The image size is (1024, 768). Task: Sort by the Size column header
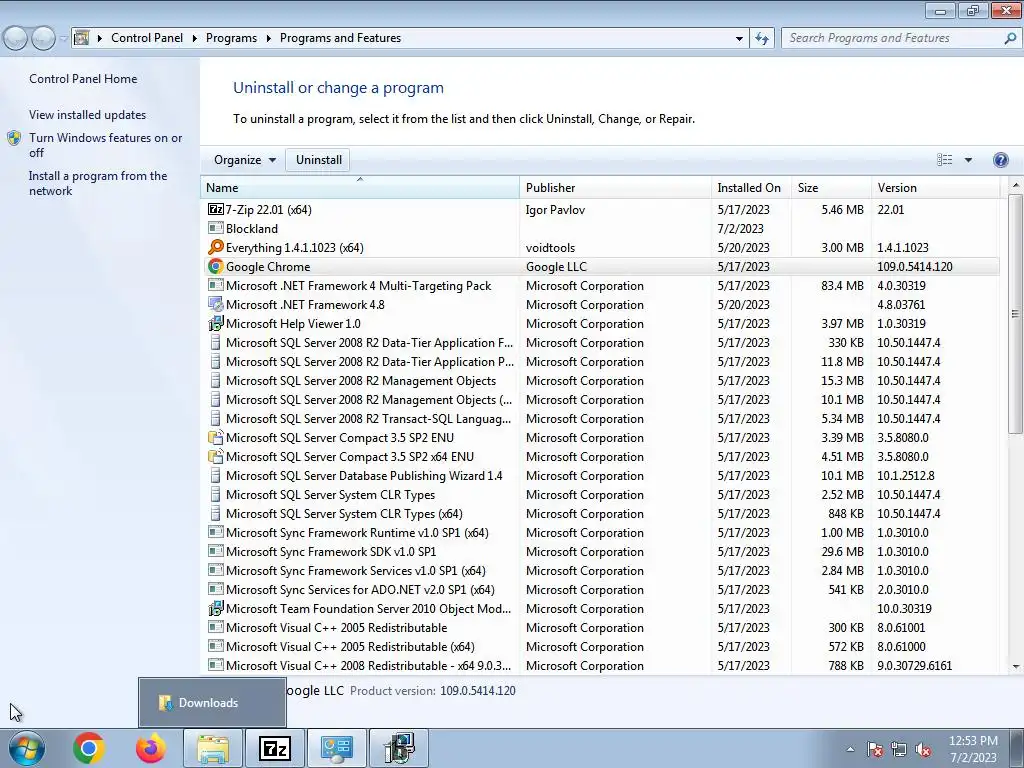pyautogui.click(x=832, y=187)
